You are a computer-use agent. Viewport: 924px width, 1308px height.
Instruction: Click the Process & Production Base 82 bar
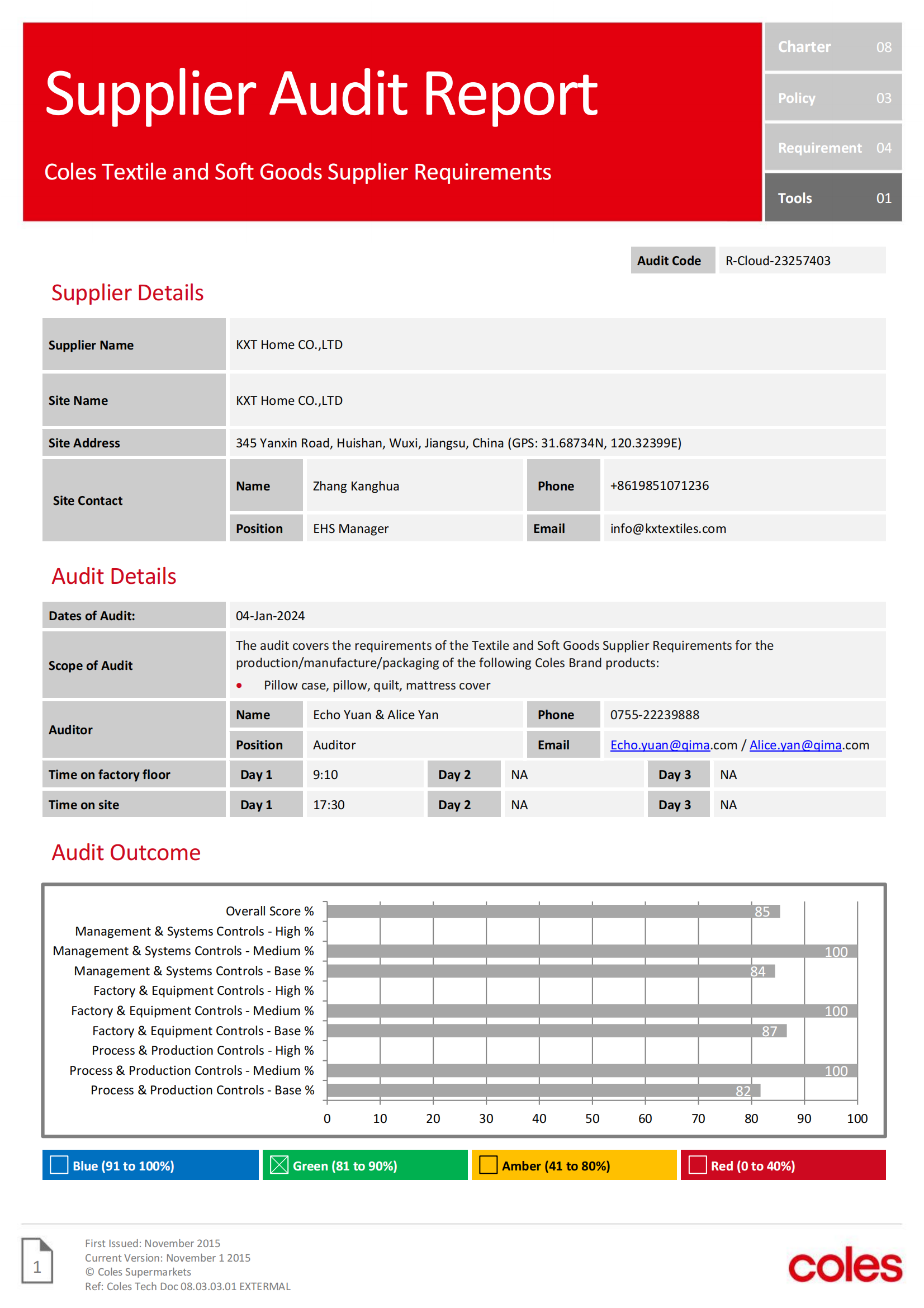(x=544, y=1090)
